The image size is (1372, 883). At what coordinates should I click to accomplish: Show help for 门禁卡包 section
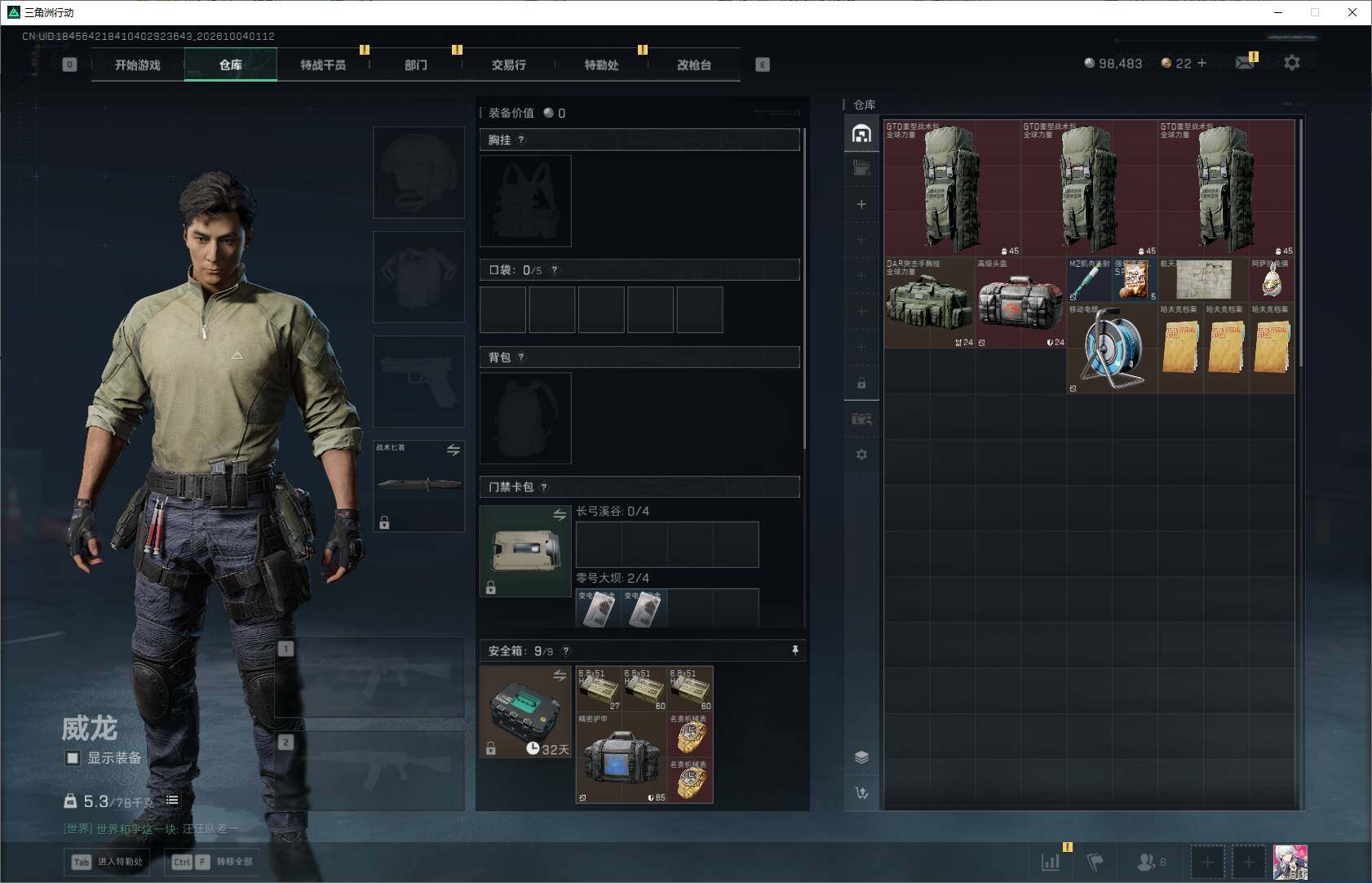pyautogui.click(x=544, y=487)
